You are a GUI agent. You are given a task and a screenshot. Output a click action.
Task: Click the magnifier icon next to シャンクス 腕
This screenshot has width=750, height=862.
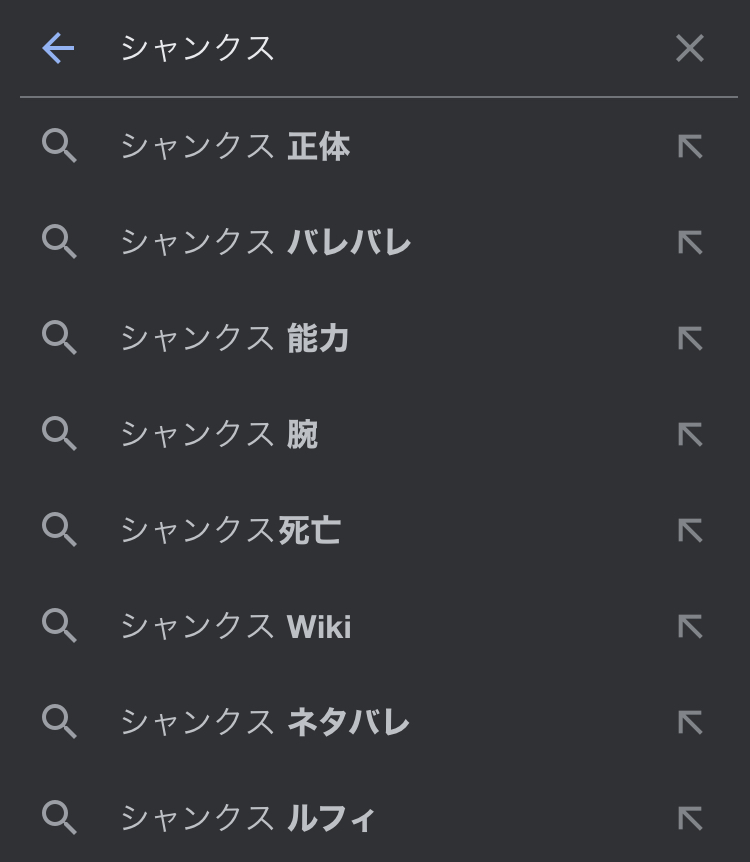(x=59, y=434)
